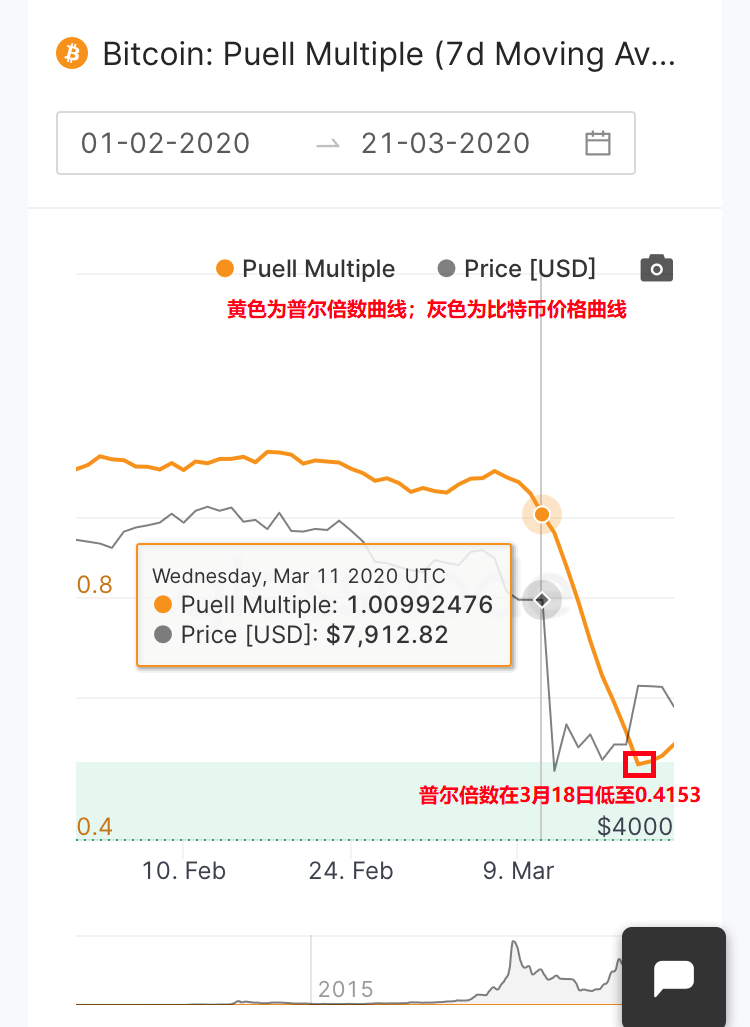750x1027 pixels.
Task: Click the gray price diamond marker
Action: click(x=542, y=600)
